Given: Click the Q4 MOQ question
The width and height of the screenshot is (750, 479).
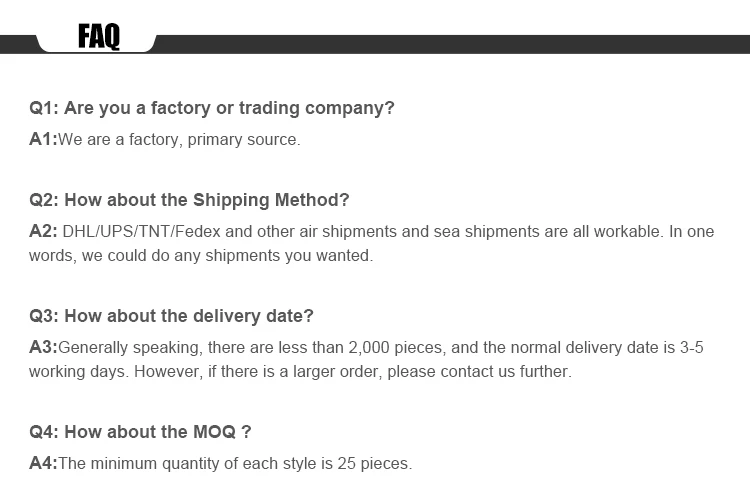Looking at the screenshot, I should 140,432.
